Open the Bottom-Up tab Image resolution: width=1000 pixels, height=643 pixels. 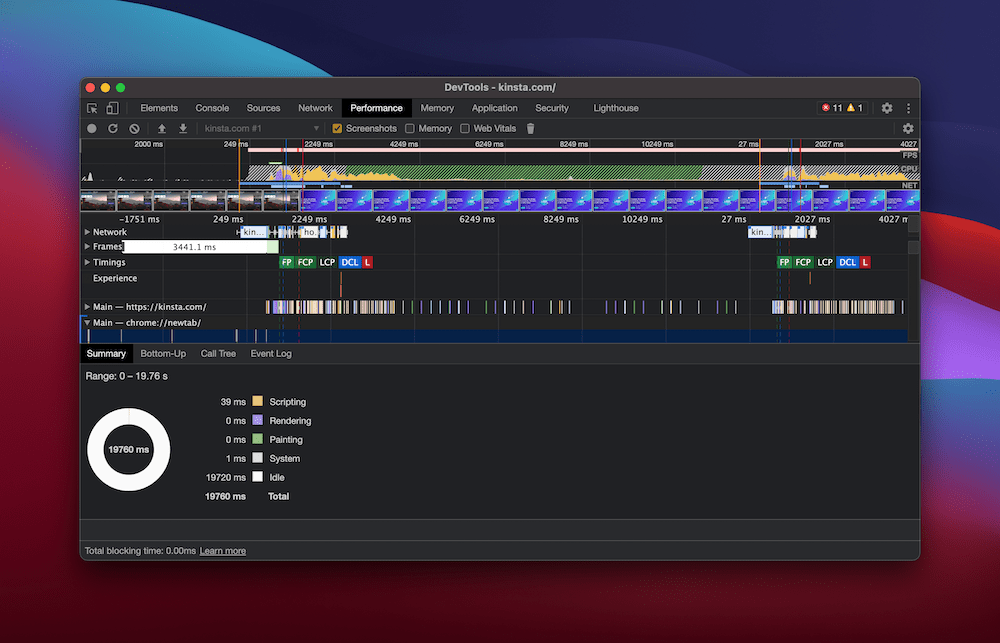point(163,354)
